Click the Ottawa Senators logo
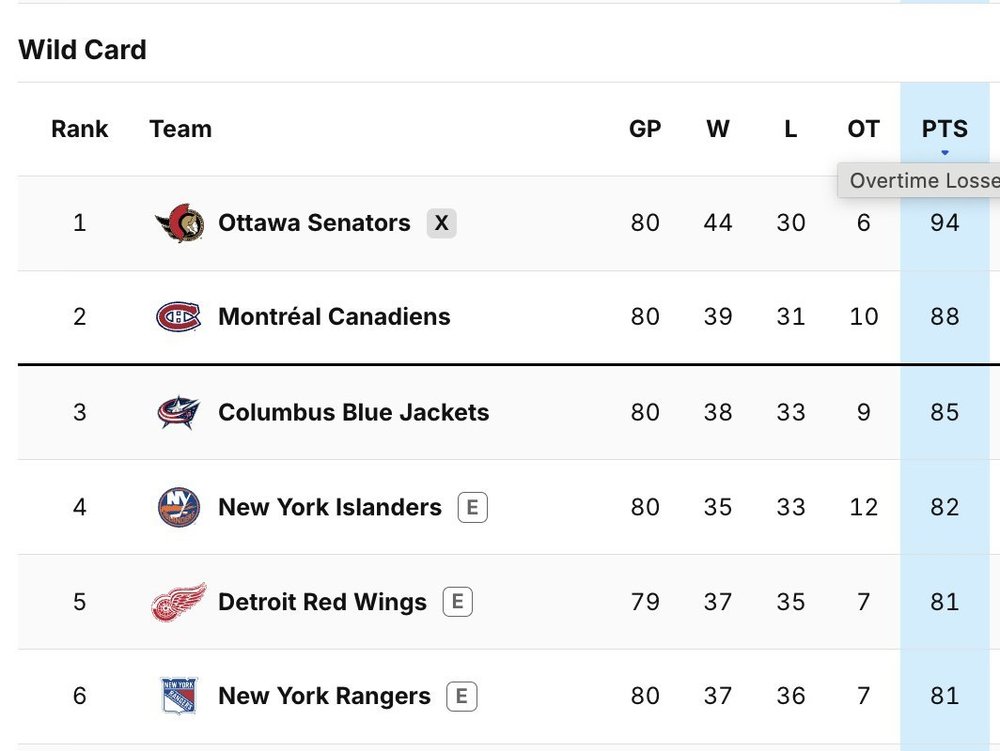The width and height of the screenshot is (1000, 751). 179,223
